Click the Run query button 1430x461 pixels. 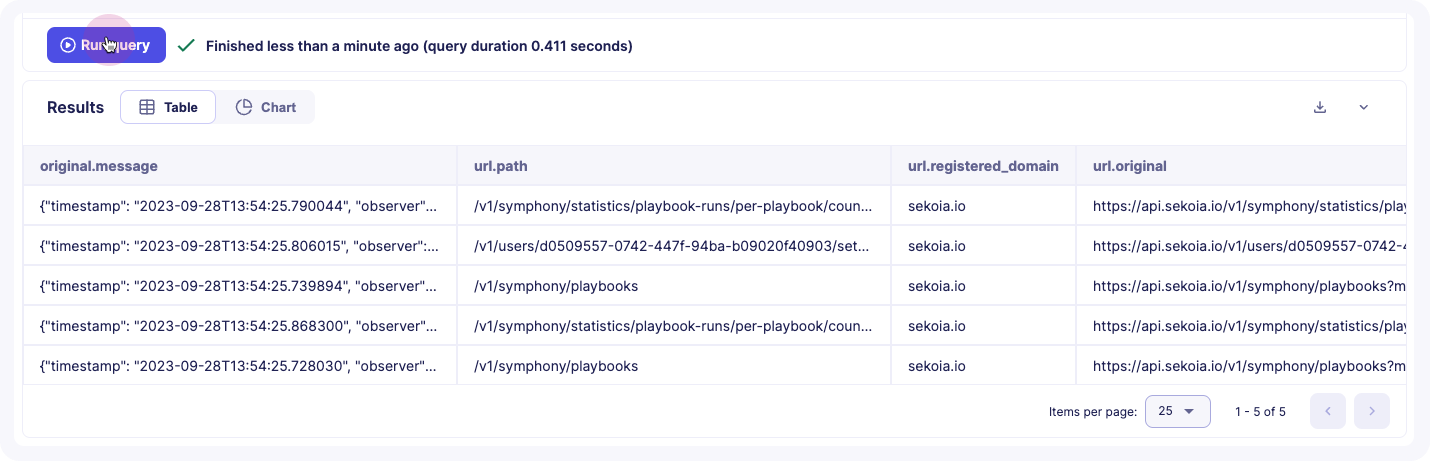(106, 45)
